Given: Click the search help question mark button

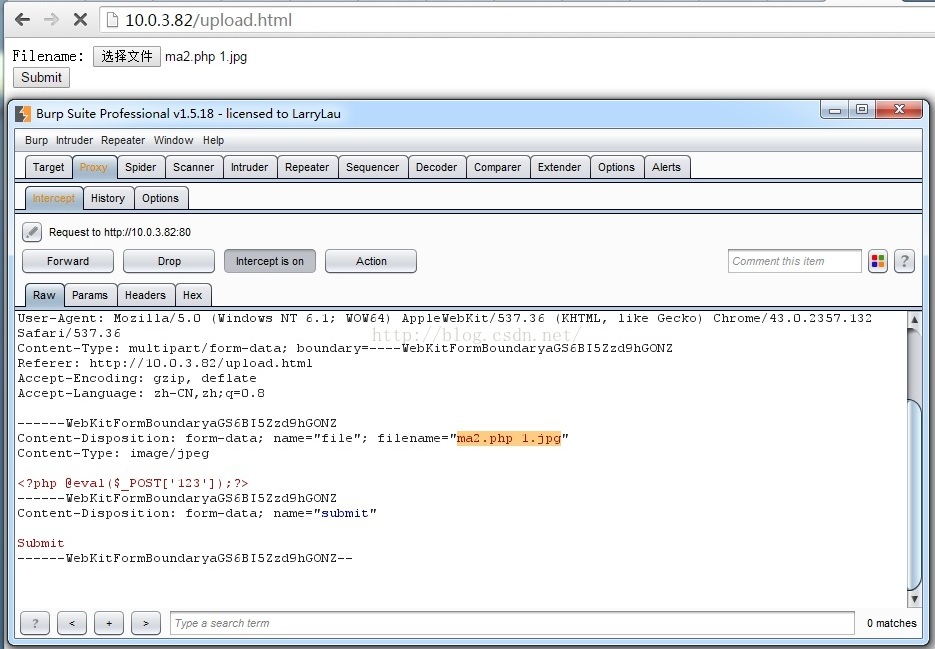Looking at the screenshot, I should coord(35,623).
